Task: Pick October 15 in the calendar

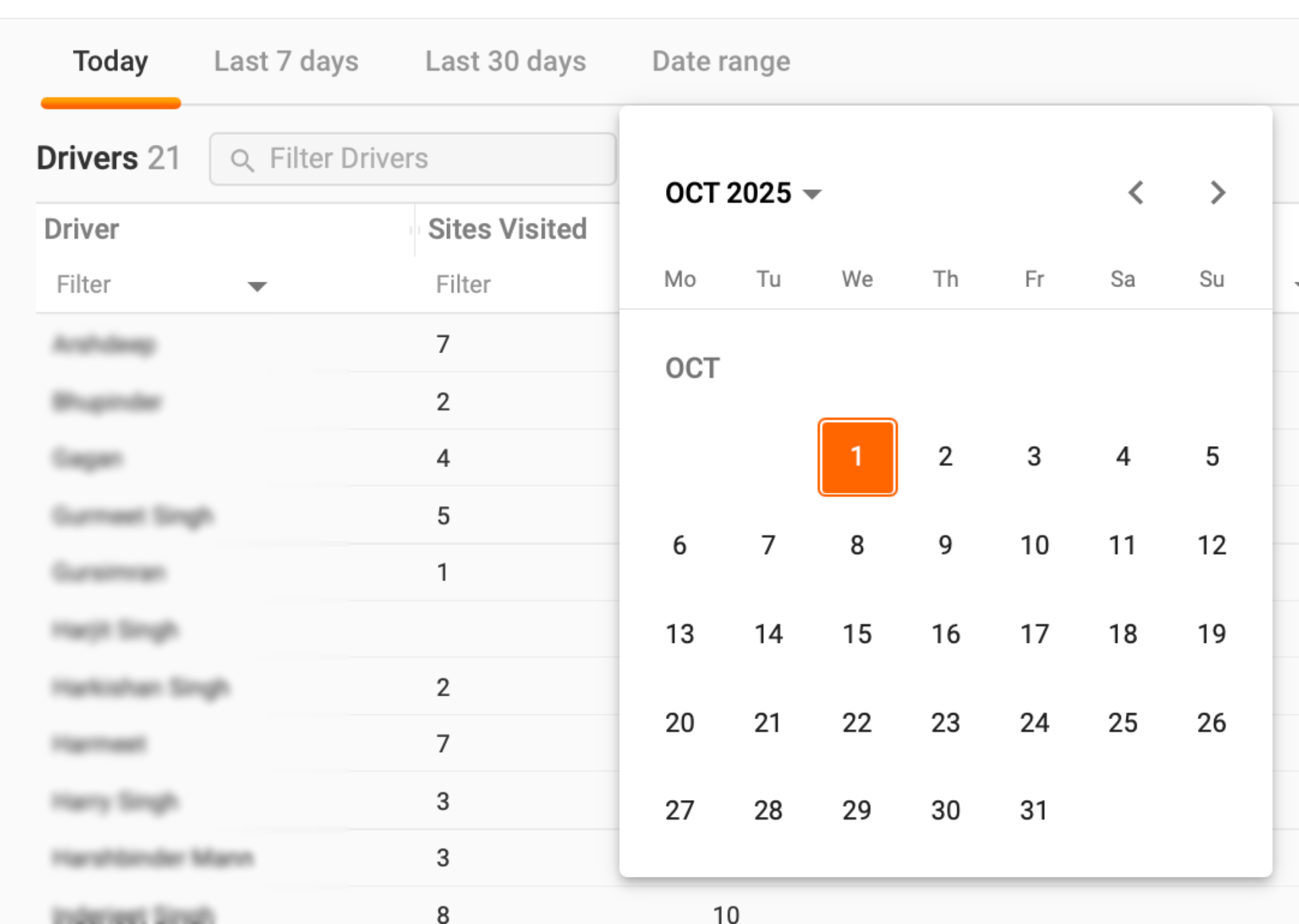Action: [x=857, y=634]
